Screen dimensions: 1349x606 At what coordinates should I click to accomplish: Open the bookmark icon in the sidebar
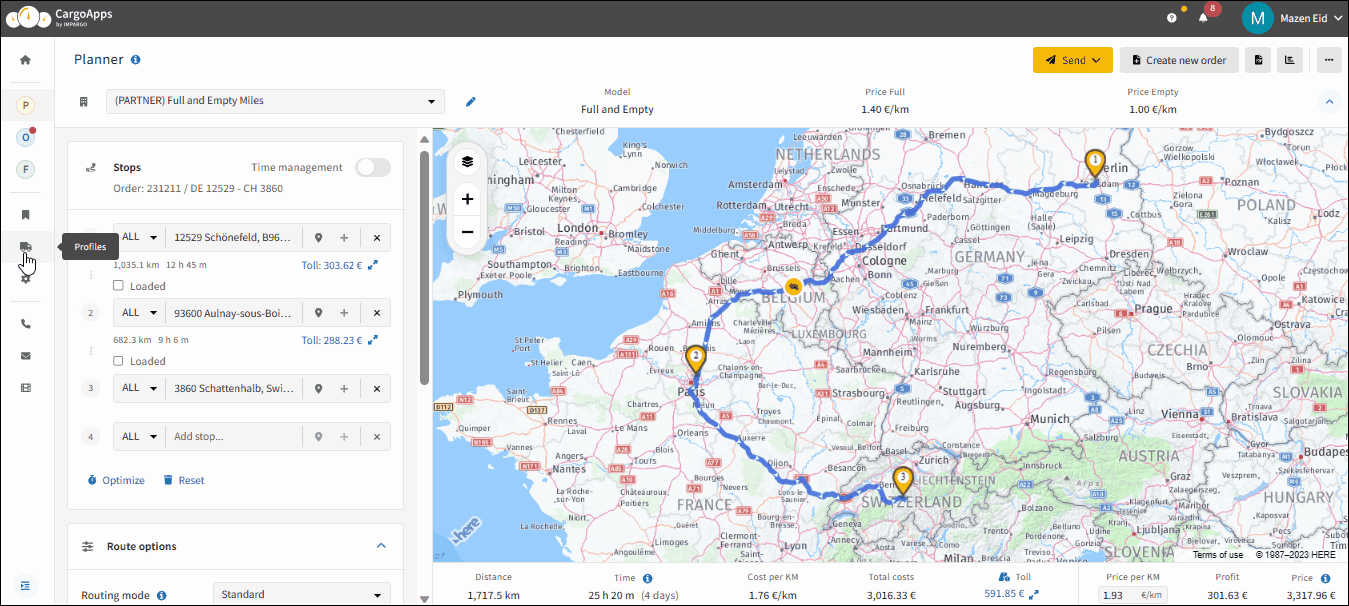26,214
